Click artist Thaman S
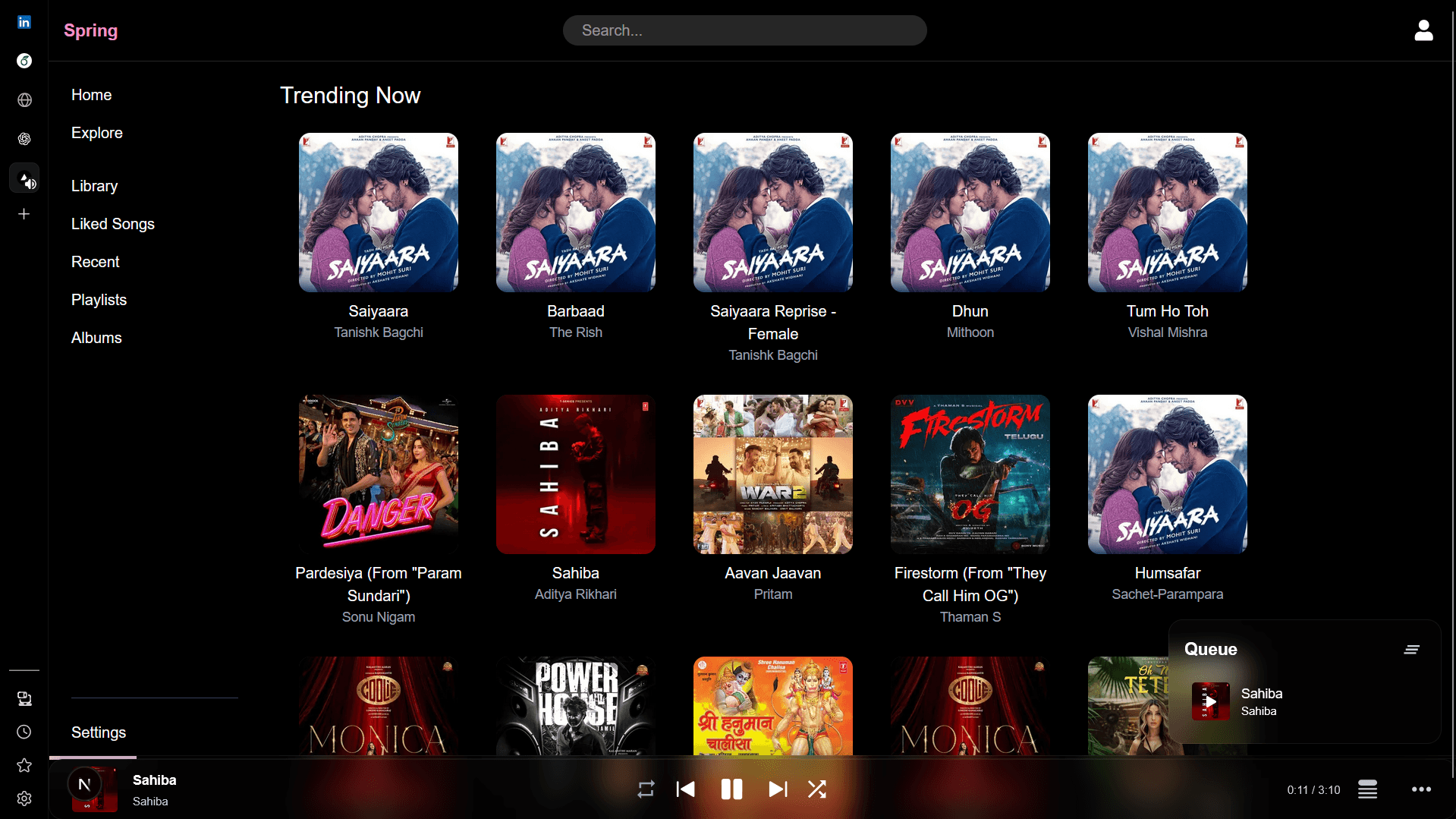The width and height of the screenshot is (1456, 819). coord(970,617)
